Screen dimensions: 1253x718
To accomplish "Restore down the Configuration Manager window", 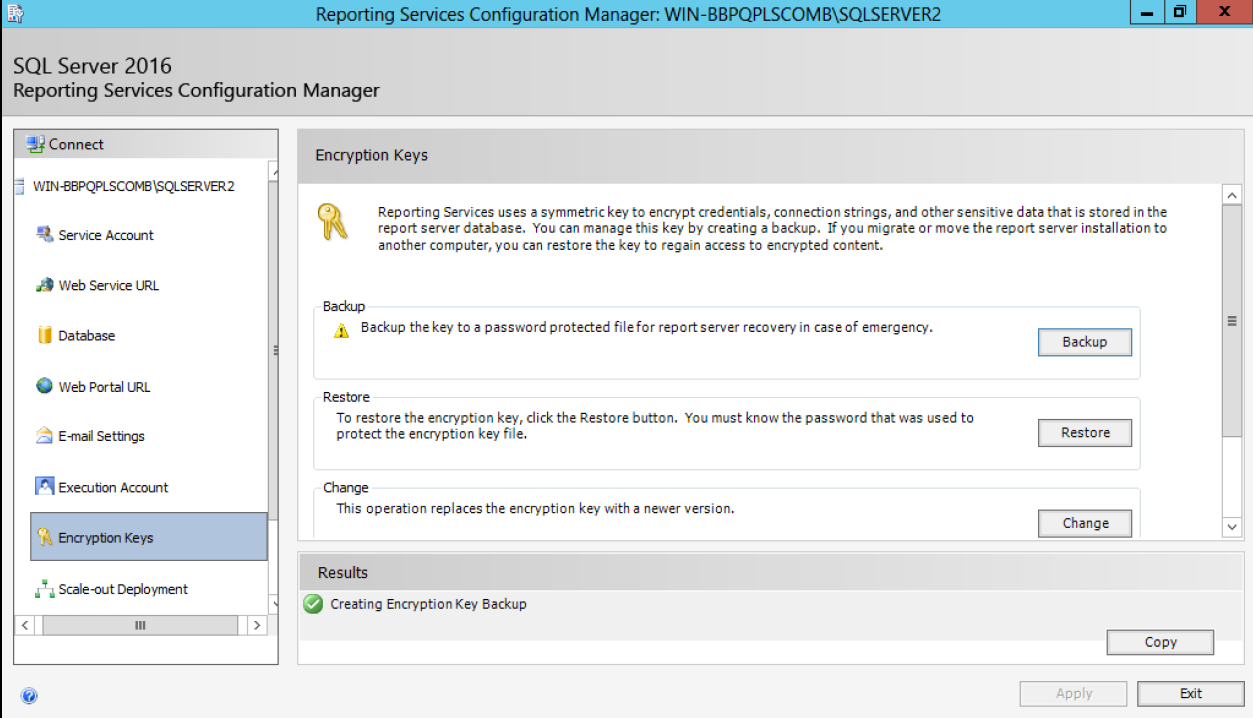I will point(1180,12).
